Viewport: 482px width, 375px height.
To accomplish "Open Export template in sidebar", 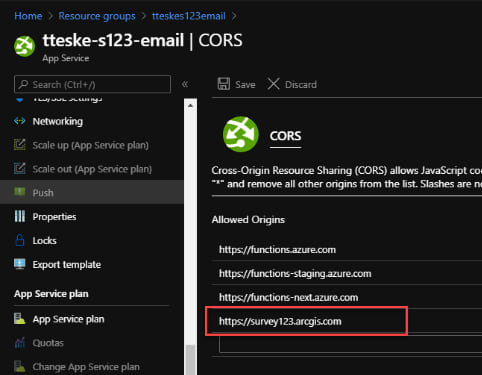I will pos(67,265).
